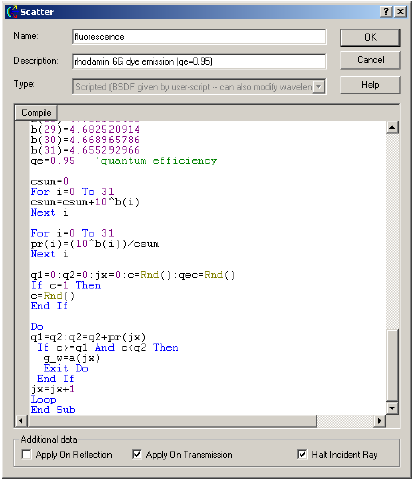
Task: Uncheck Apply On Transmission
Action: click(137, 454)
